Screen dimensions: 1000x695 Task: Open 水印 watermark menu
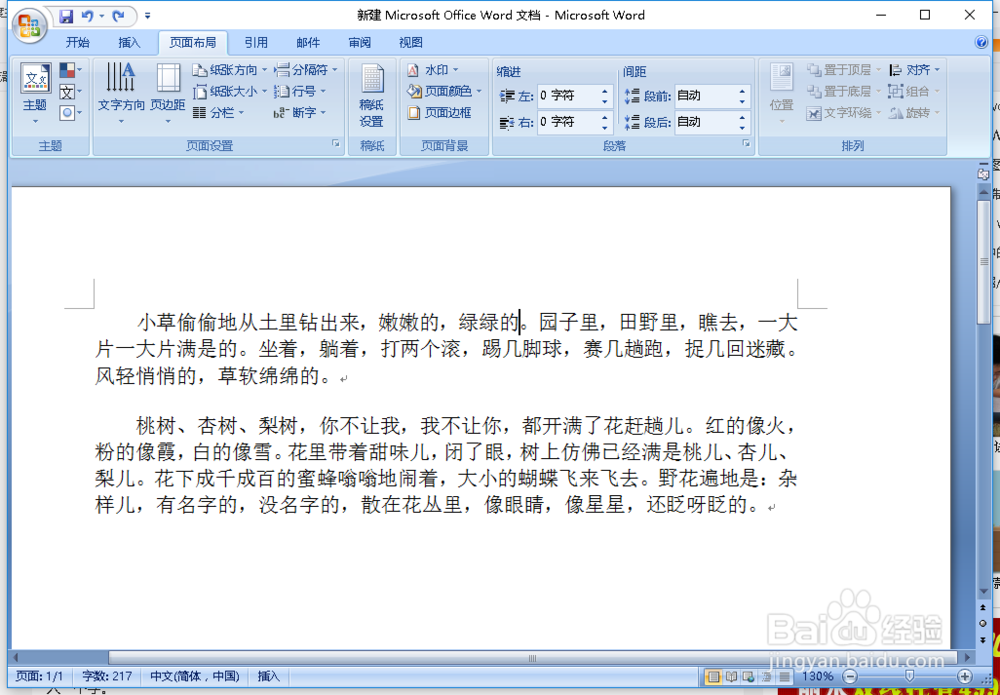coord(433,70)
